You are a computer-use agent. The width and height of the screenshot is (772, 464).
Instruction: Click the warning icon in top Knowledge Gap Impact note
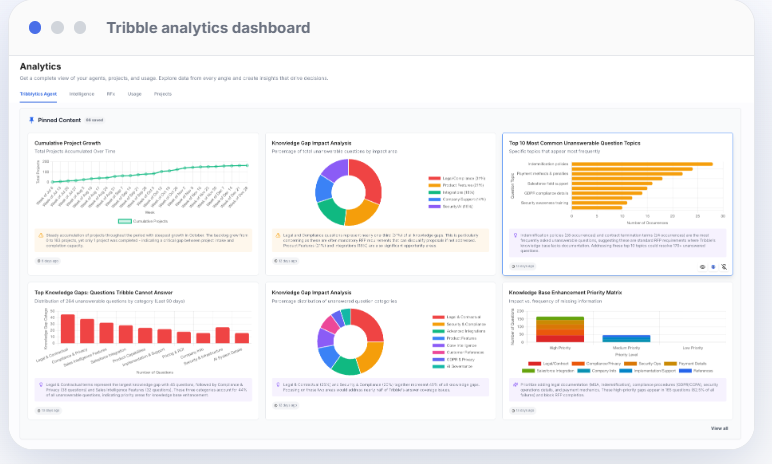[278, 235]
